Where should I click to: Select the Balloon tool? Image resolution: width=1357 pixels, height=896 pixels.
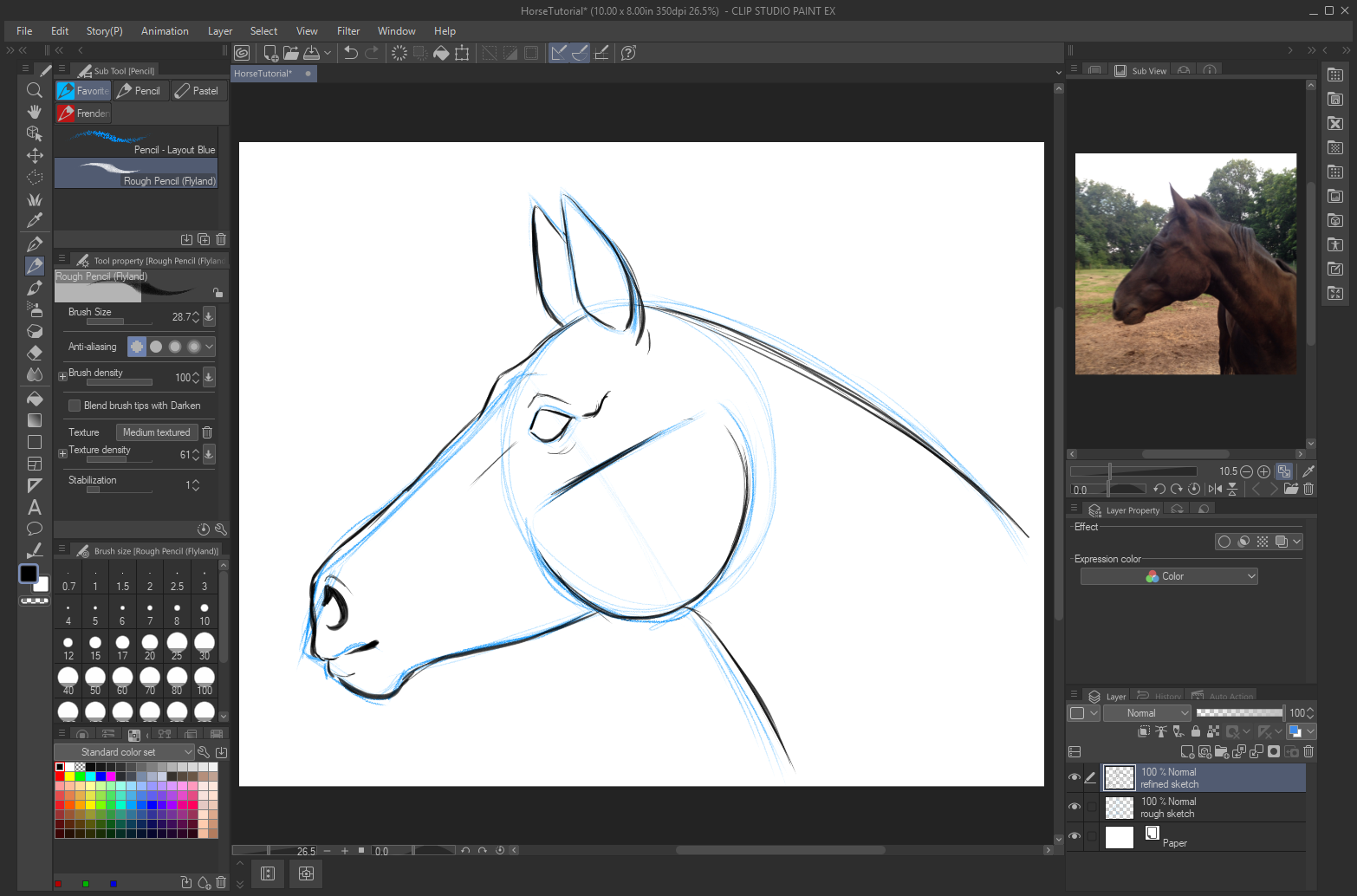point(35,529)
